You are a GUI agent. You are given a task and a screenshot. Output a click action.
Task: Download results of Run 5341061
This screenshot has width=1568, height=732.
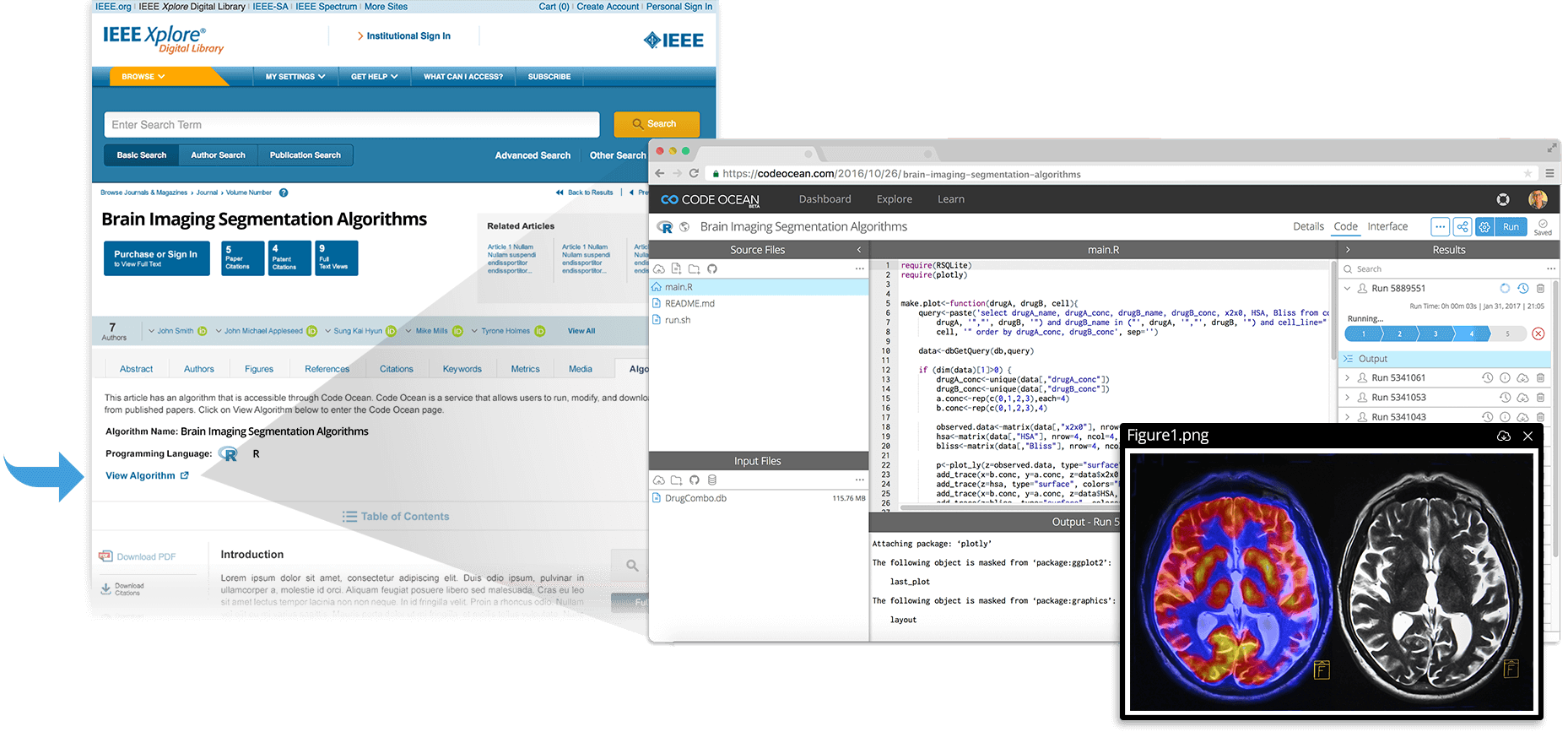click(1522, 378)
